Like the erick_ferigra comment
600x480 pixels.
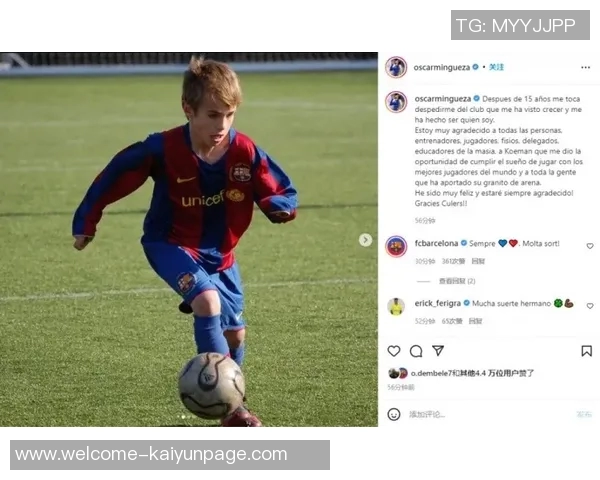(590, 306)
